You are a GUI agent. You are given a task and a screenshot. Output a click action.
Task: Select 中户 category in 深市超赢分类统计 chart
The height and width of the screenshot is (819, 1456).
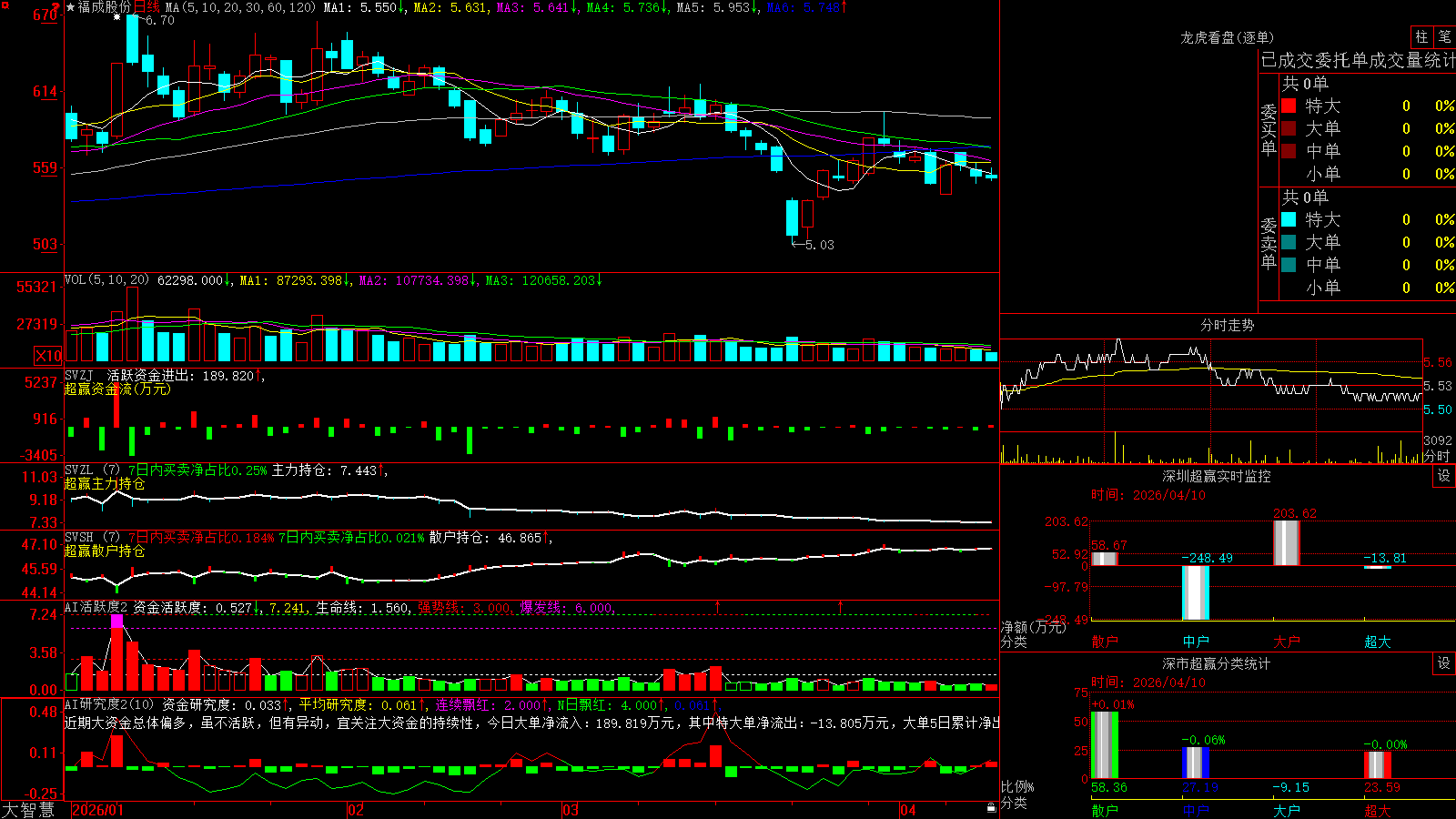pyautogui.click(x=1196, y=811)
